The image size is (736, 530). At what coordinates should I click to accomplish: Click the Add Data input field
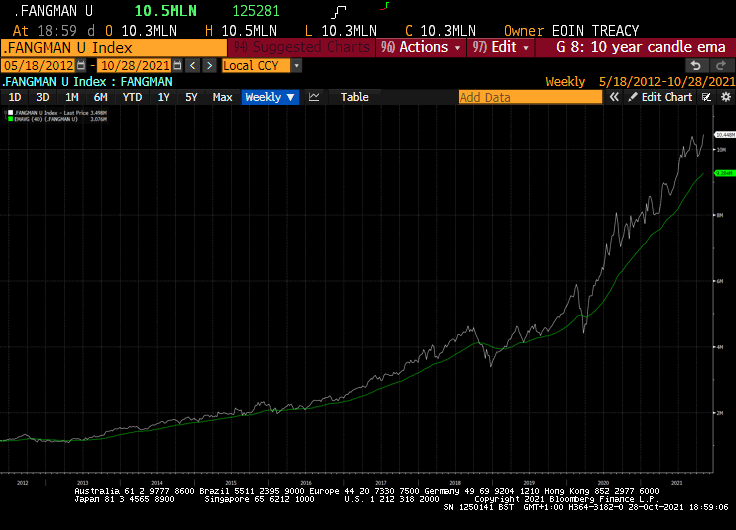click(530, 97)
